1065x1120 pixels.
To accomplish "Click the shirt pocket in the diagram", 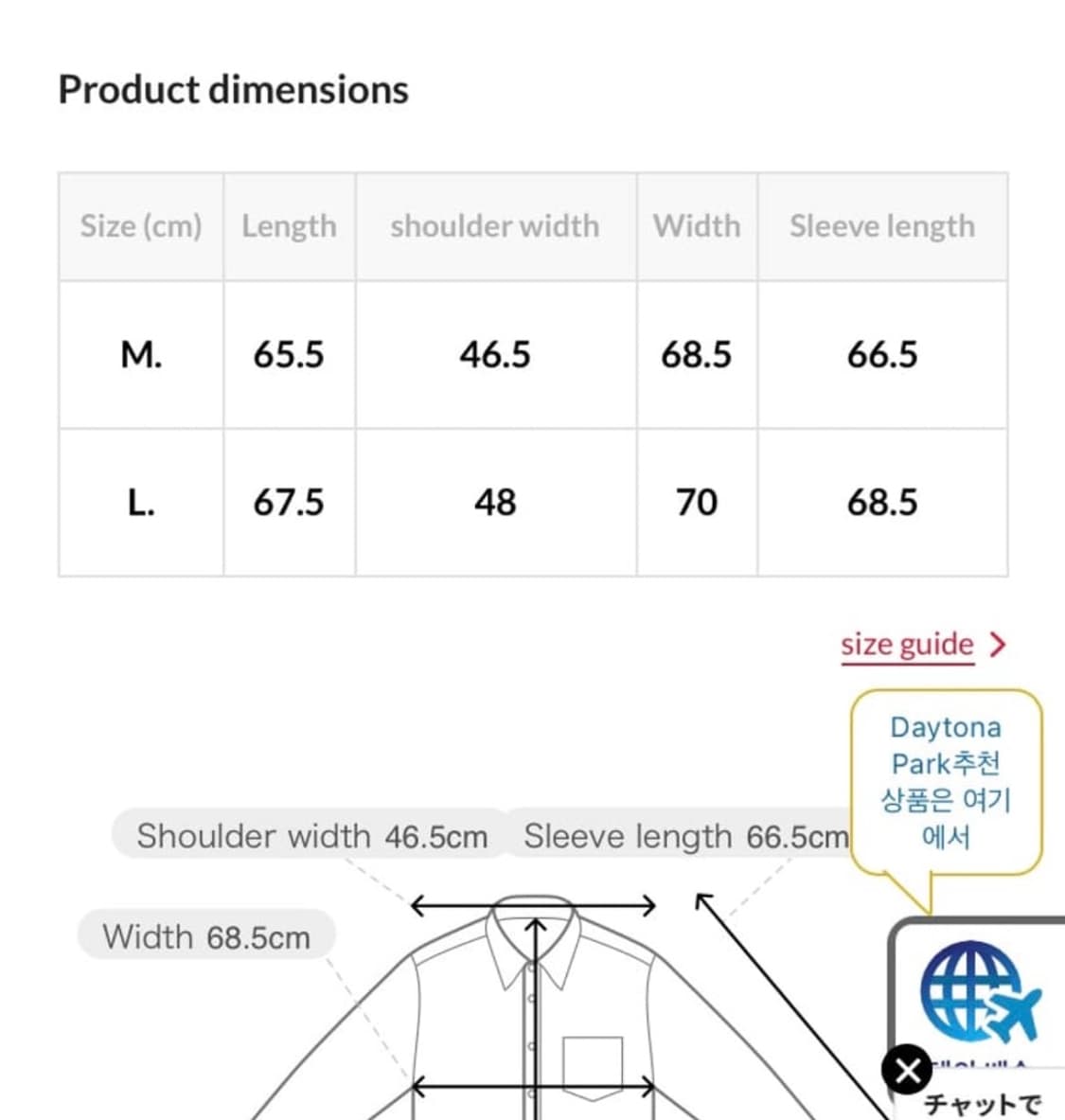I will point(593,1067).
